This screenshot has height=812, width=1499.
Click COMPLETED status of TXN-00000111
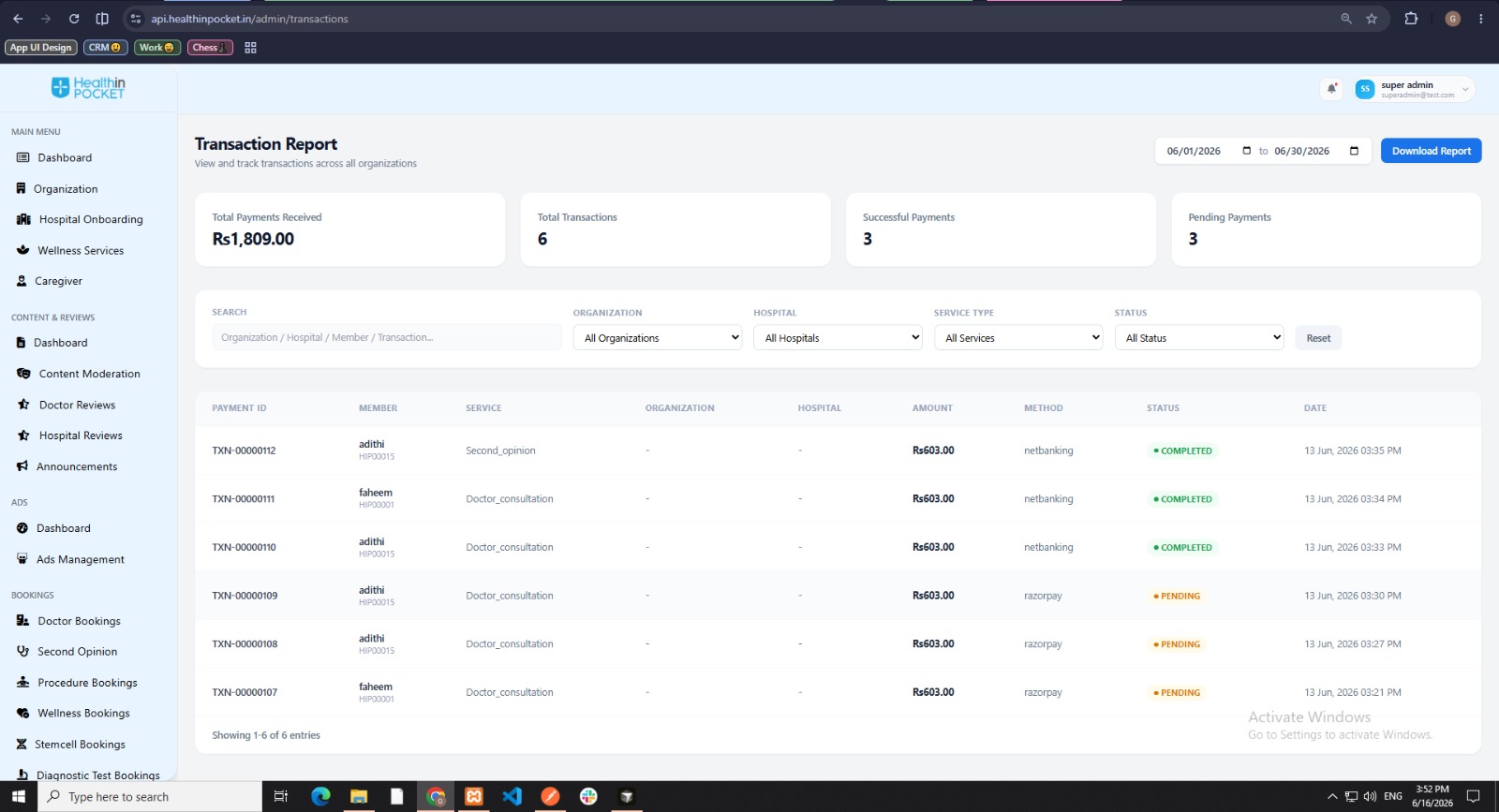pos(1182,499)
